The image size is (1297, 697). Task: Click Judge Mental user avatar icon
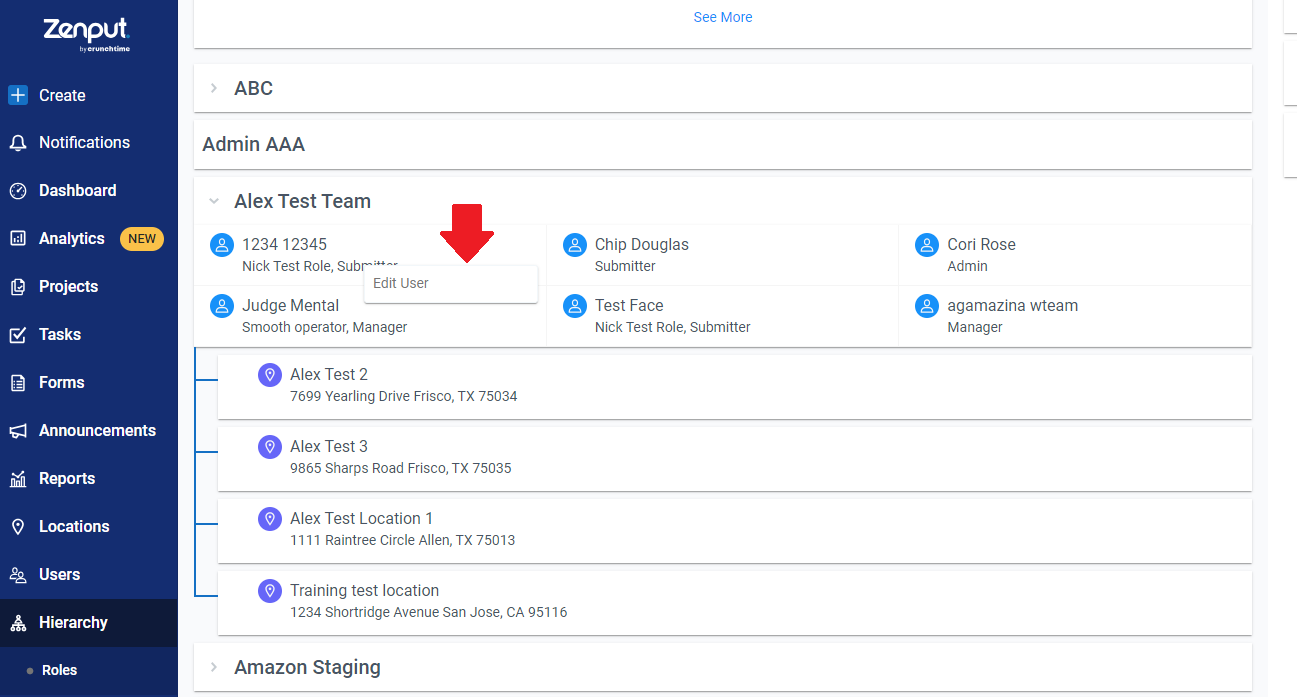tap(222, 306)
